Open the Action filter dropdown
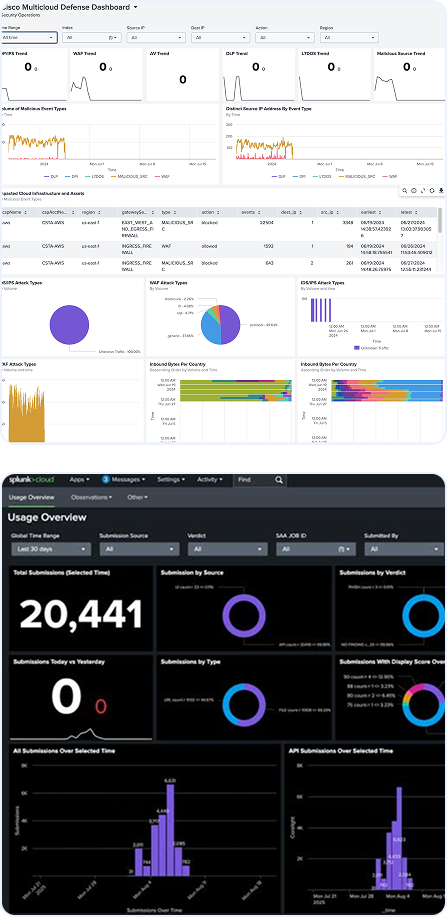447x917 pixels. [x=285, y=37]
